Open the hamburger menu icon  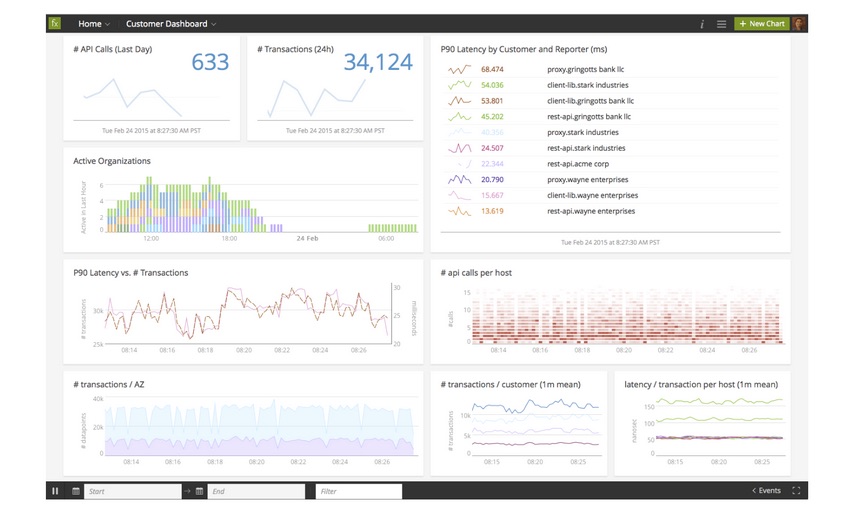pos(721,24)
